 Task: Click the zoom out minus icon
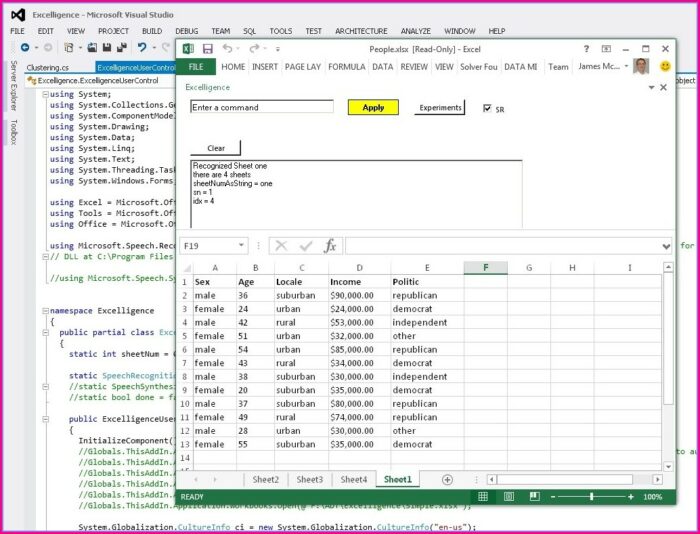click(x=553, y=496)
